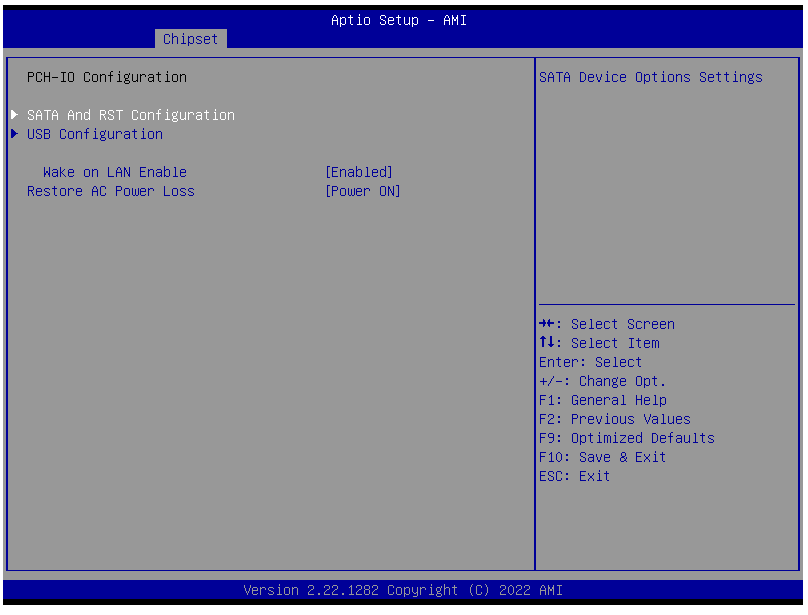Choose F9: Optimized Defaults in the legend
Viewport: 808px width, 615px height.
point(626,438)
